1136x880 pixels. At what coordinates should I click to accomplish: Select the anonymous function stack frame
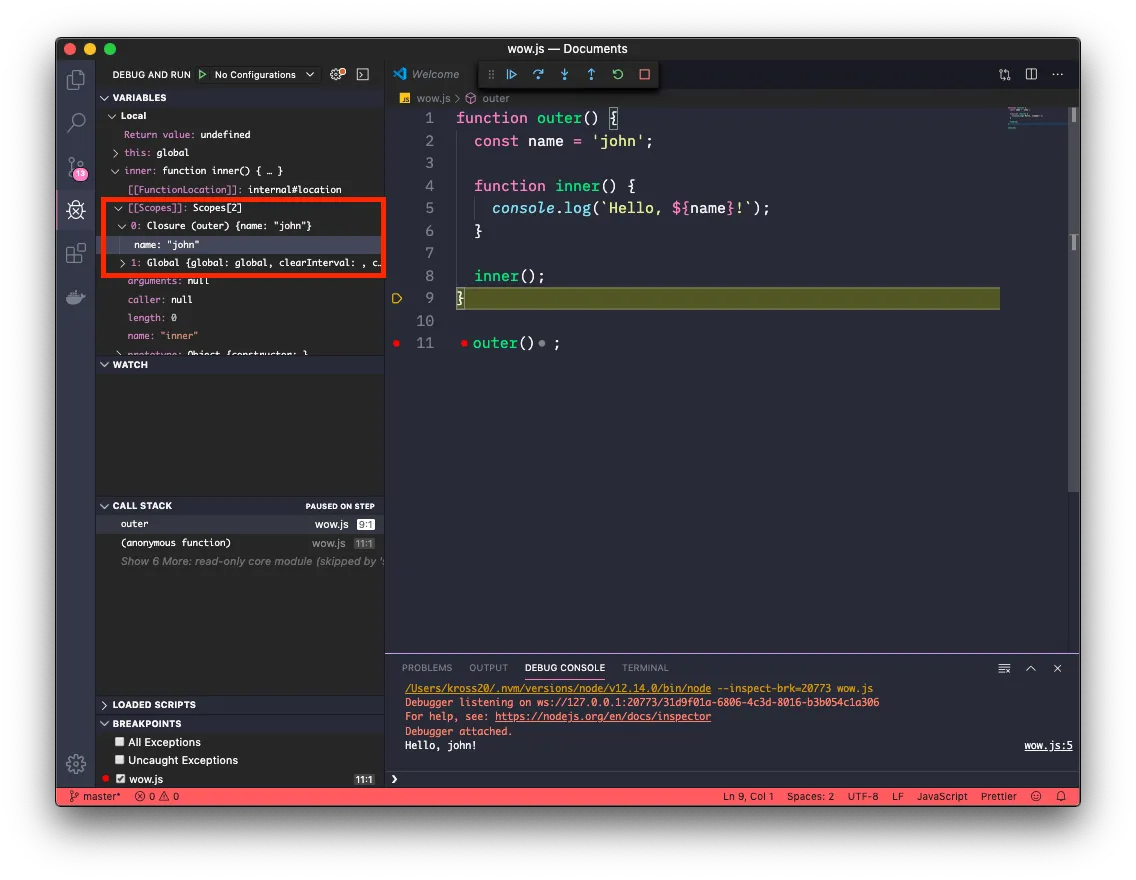[240, 542]
